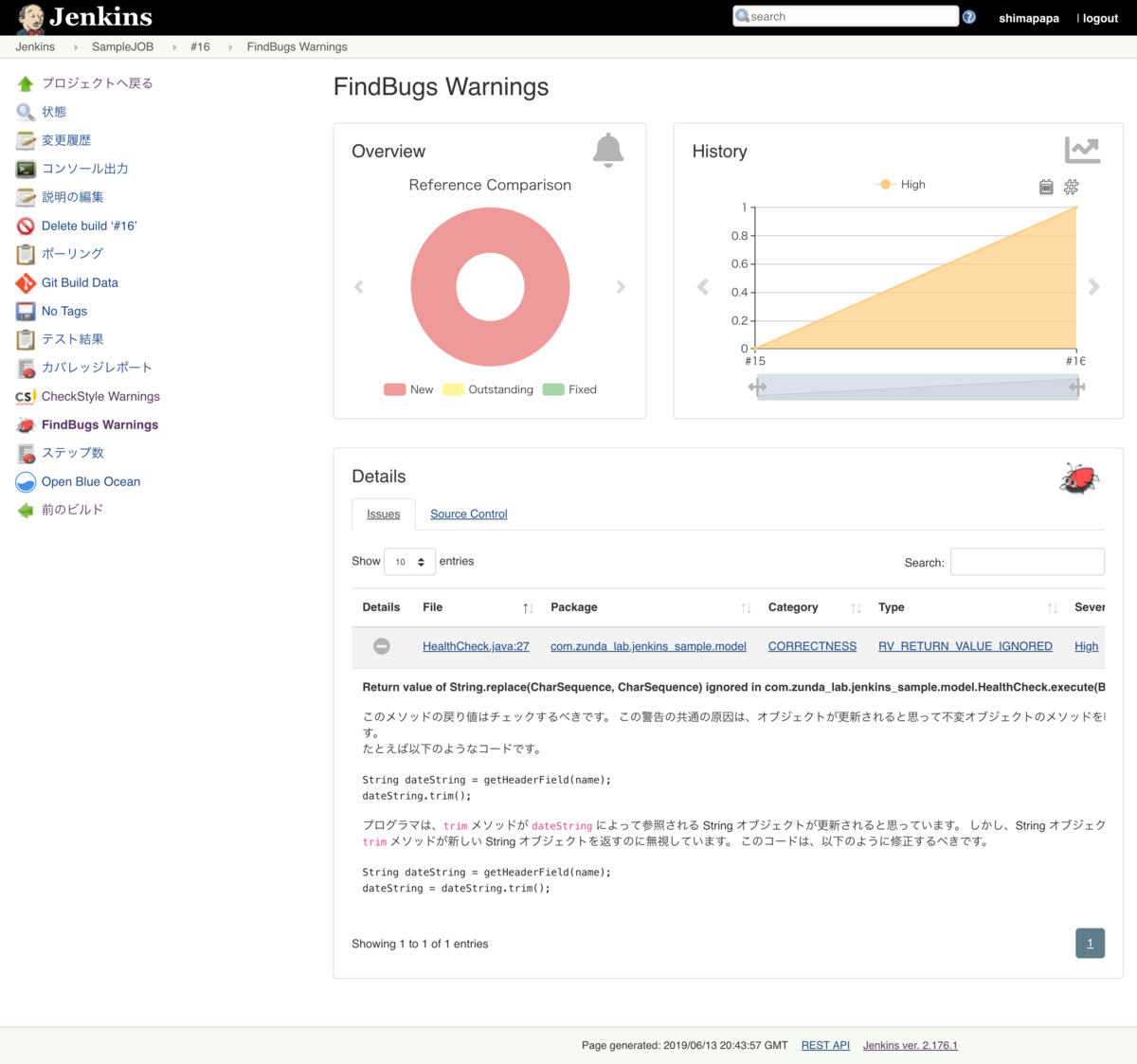Click the left handle of History zoom slider
This screenshot has width=1137, height=1064.
pyautogui.click(x=757, y=387)
